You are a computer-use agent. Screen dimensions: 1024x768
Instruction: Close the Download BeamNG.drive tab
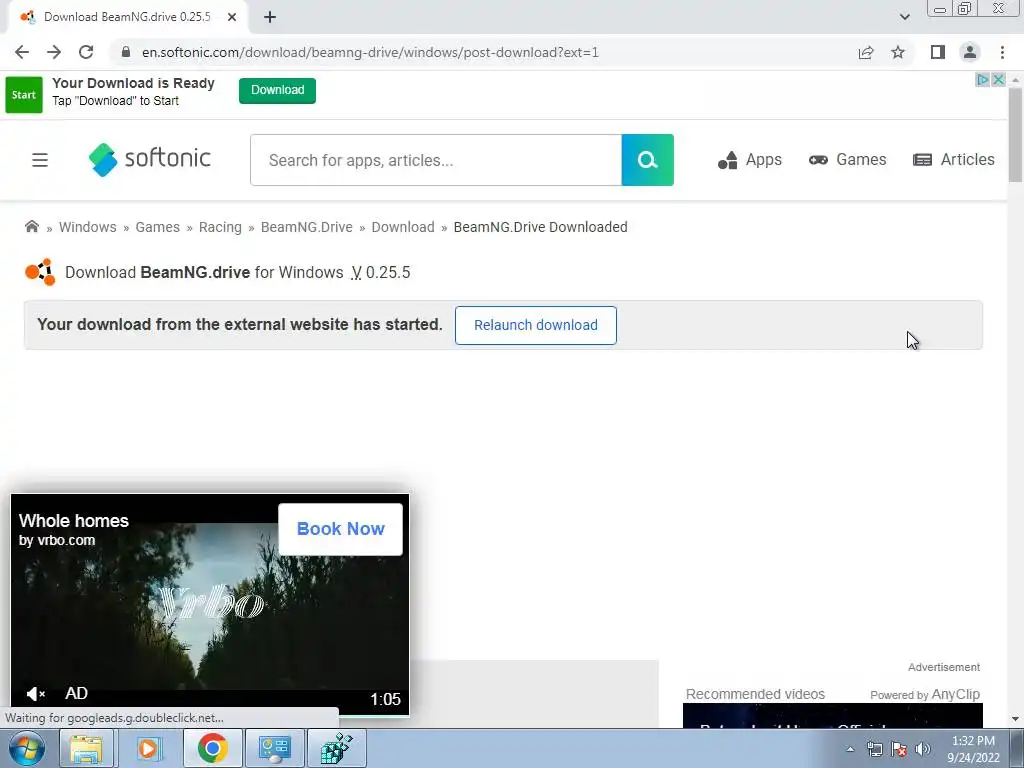point(232,17)
